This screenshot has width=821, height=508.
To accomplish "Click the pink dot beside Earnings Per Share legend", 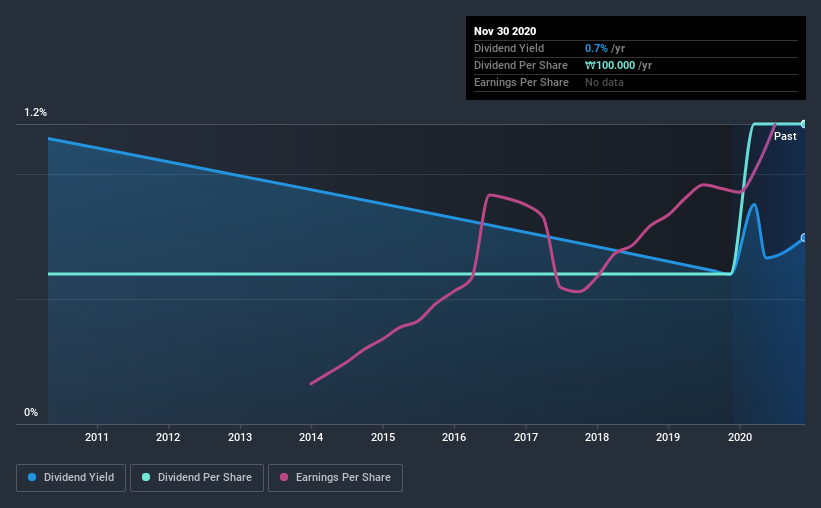I will pos(283,478).
